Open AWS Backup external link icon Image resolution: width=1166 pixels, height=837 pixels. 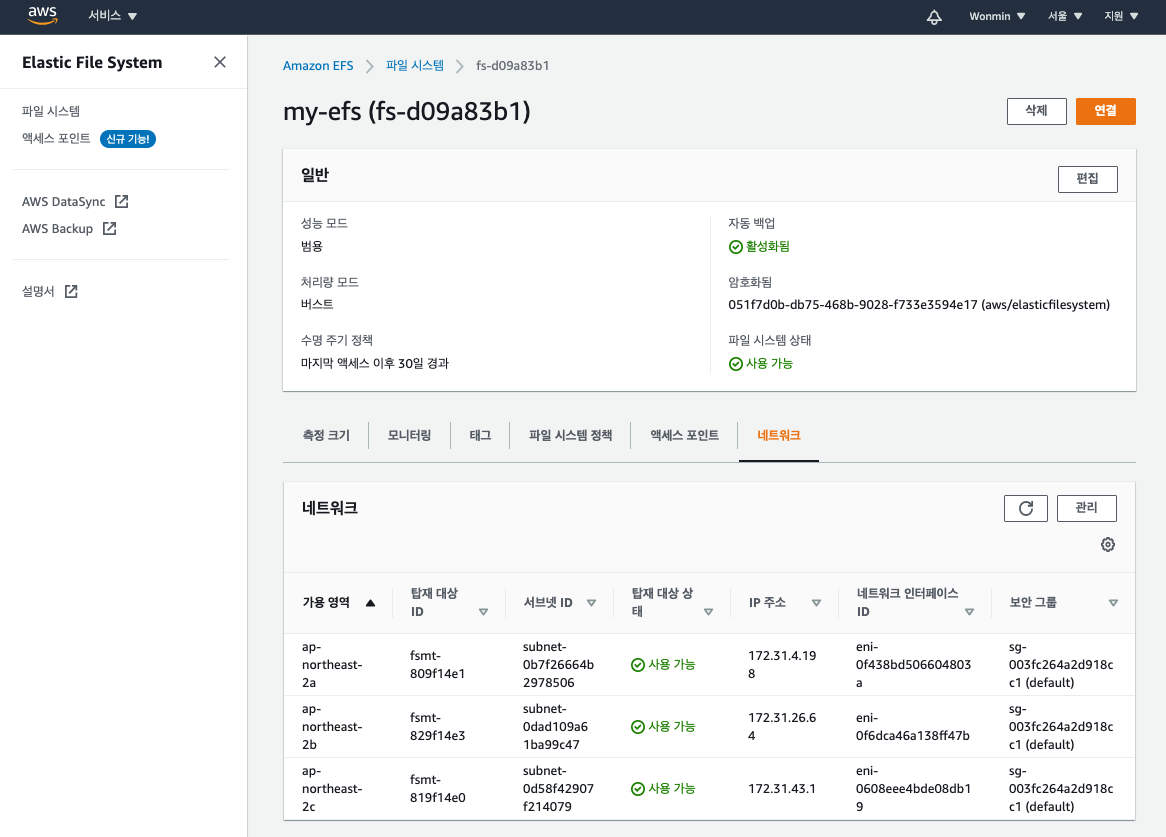[109, 228]
